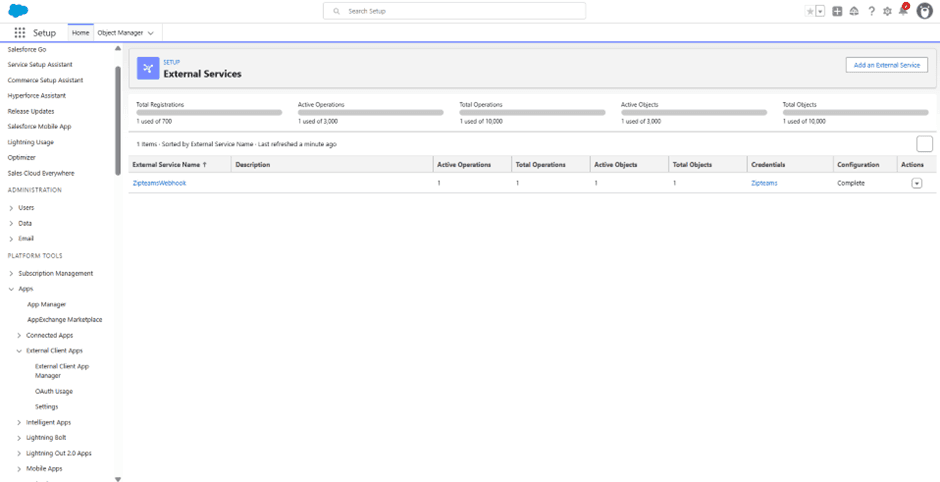Viewport: 940px width, 482px height.
Task: Open the Object Manager tab
Action: tap(120, 33)
